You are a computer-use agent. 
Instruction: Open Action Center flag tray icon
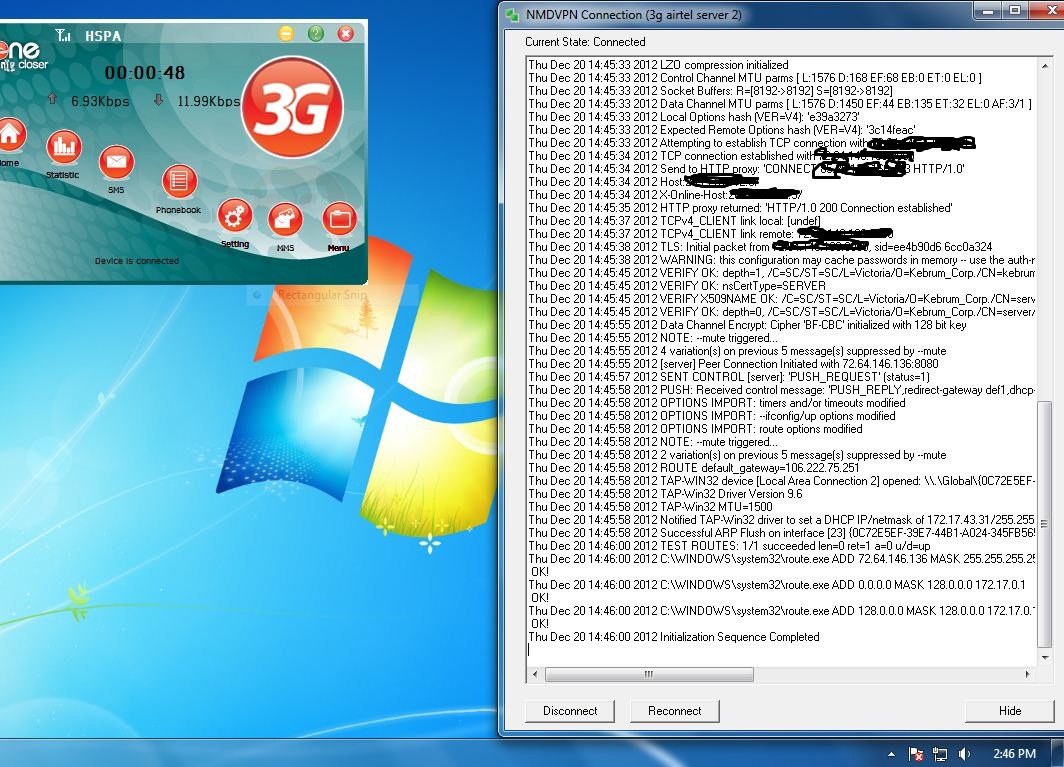[x=915, y=754]
